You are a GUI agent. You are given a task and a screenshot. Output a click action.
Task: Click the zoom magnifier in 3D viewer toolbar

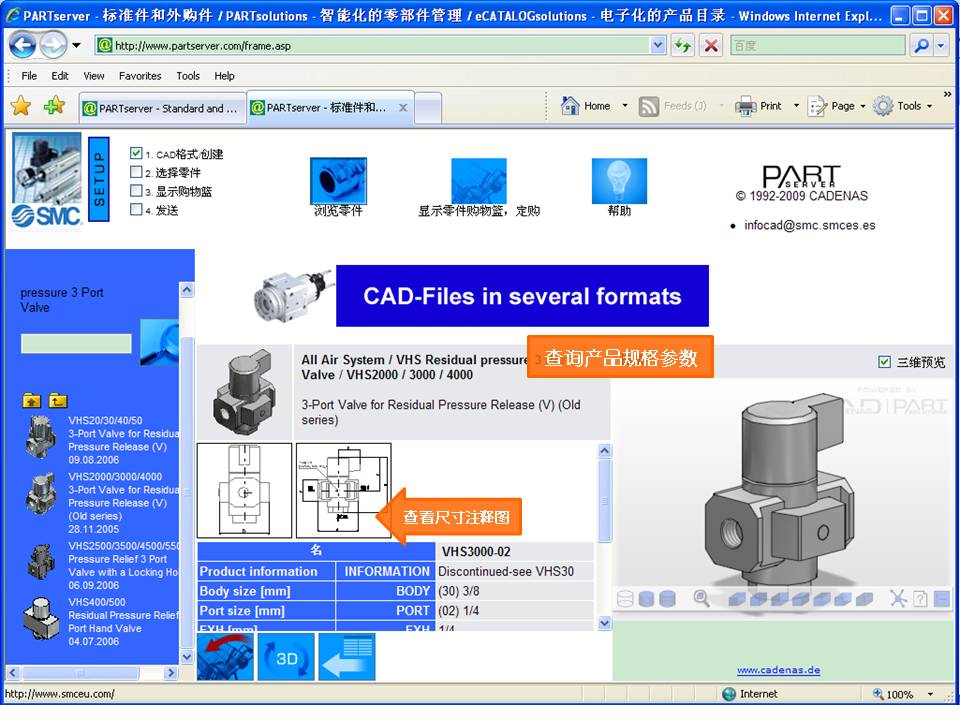(702, 598)
